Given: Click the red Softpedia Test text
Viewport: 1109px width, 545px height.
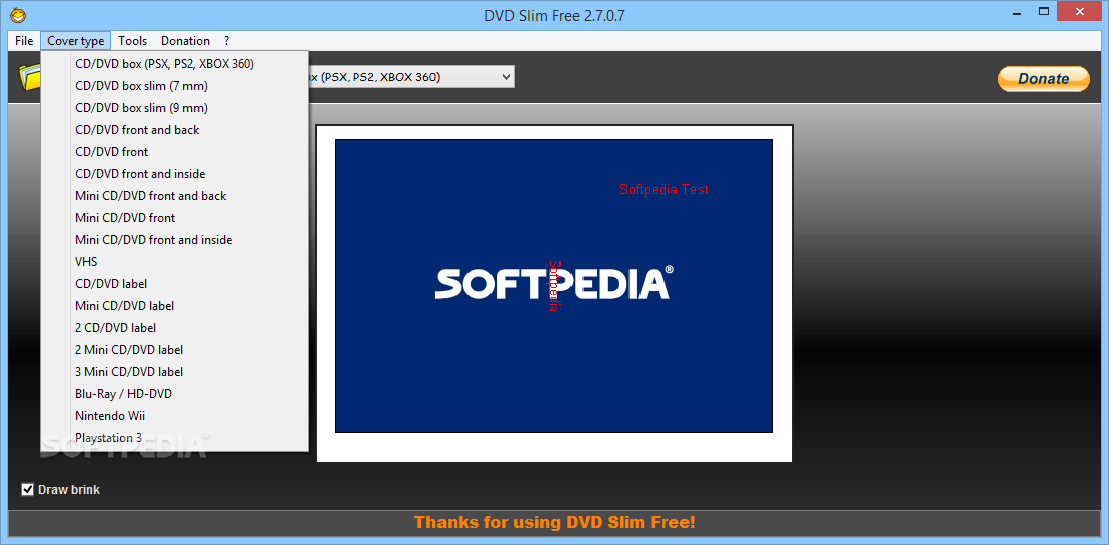Looking at the screenshot, I should point(663,189).
